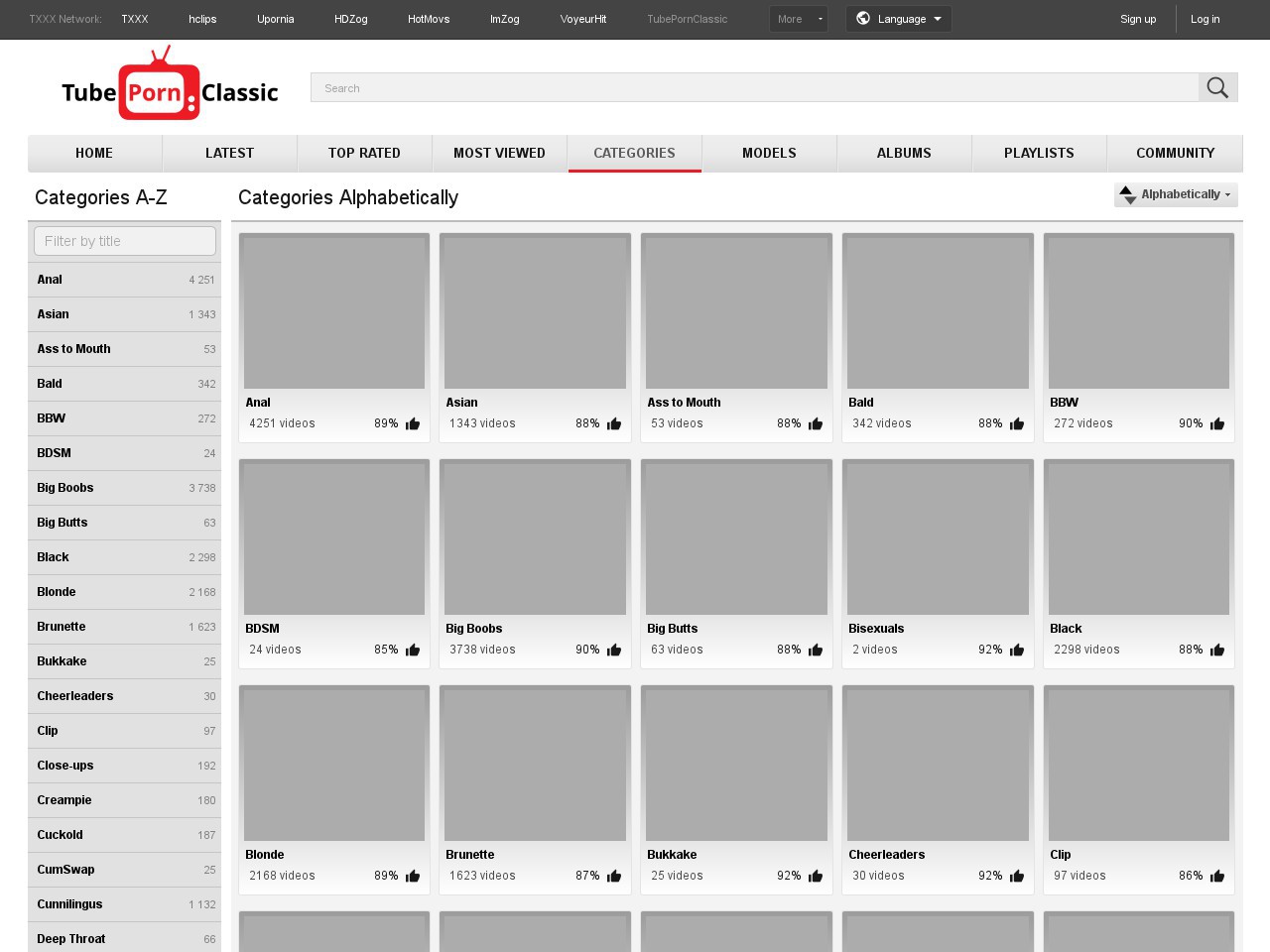Click thumbs-up icon on the Brunette card
1270x952 pixels.
click(x=614, y=877)
